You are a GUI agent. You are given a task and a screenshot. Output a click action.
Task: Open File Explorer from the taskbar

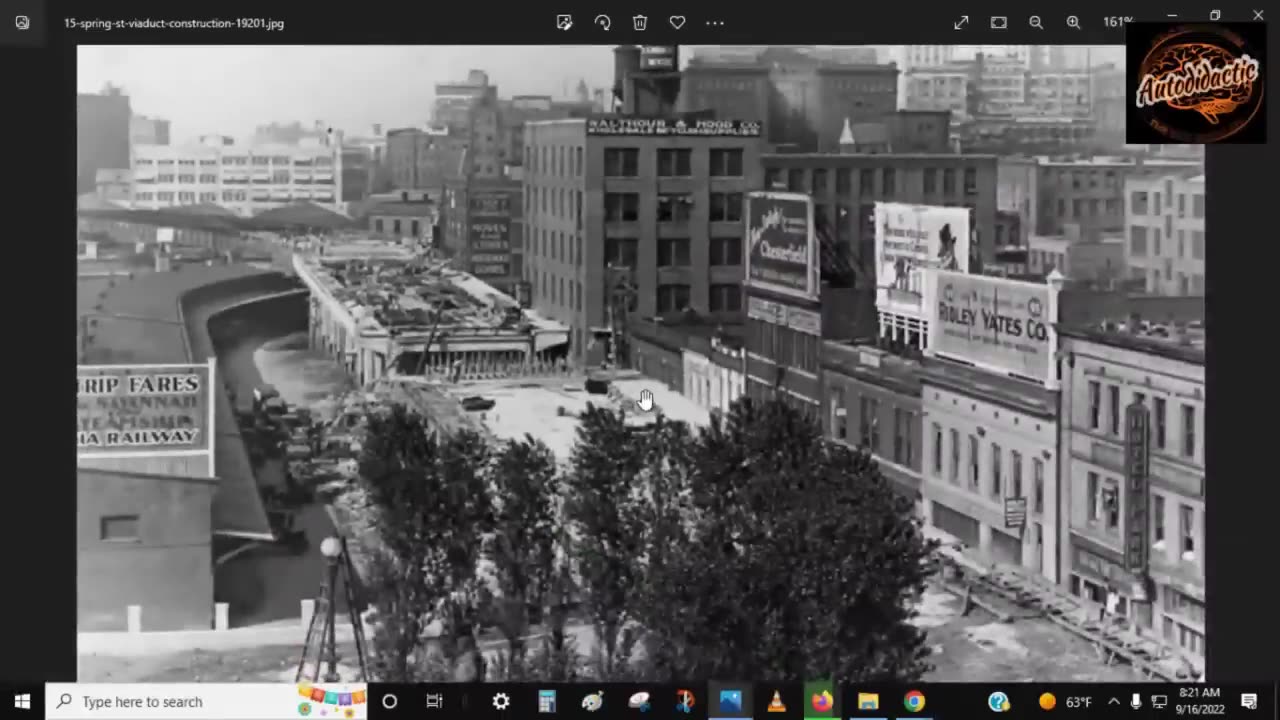pos(868,701)
